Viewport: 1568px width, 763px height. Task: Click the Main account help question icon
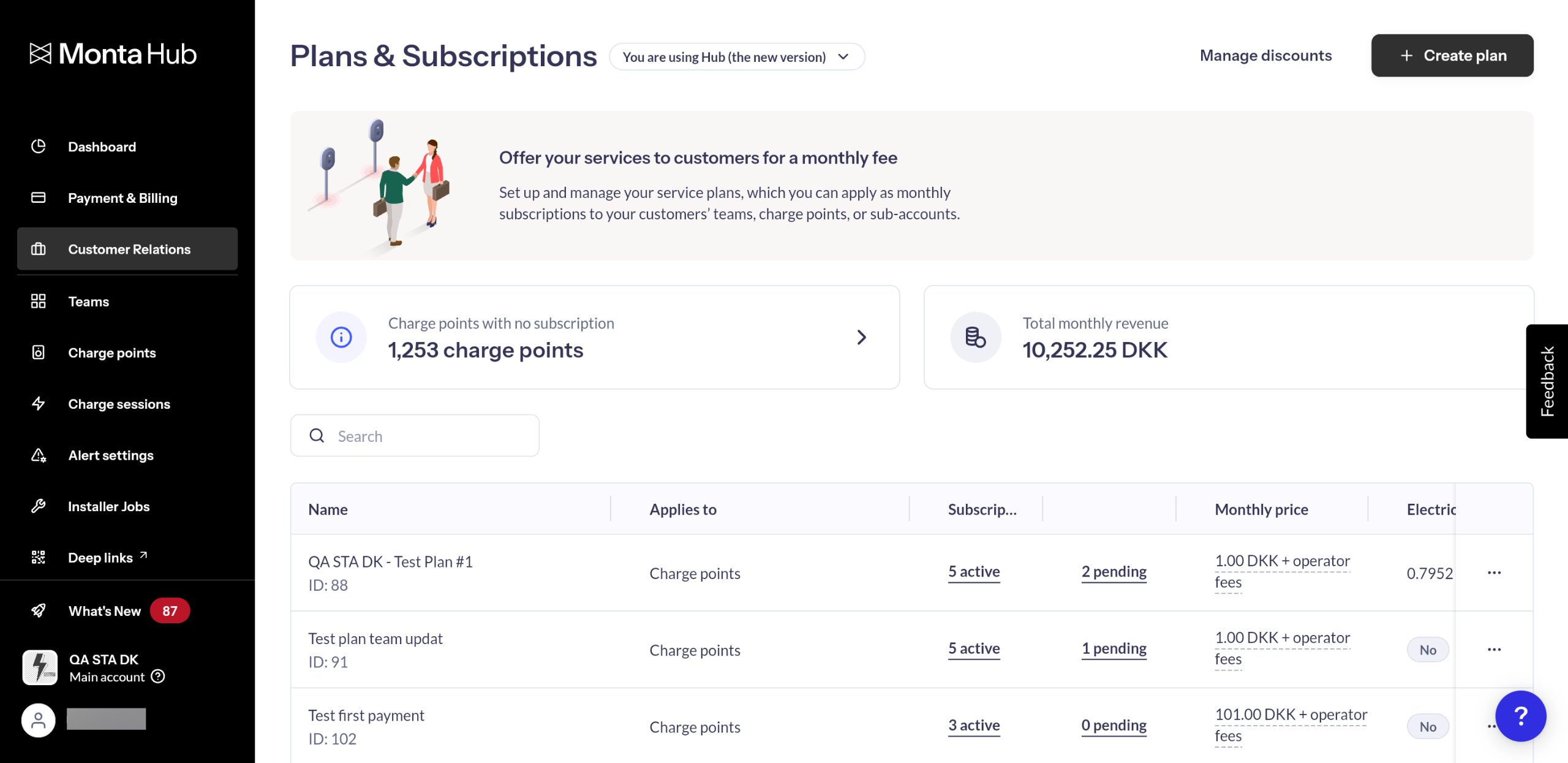click(x=158, y=677)
